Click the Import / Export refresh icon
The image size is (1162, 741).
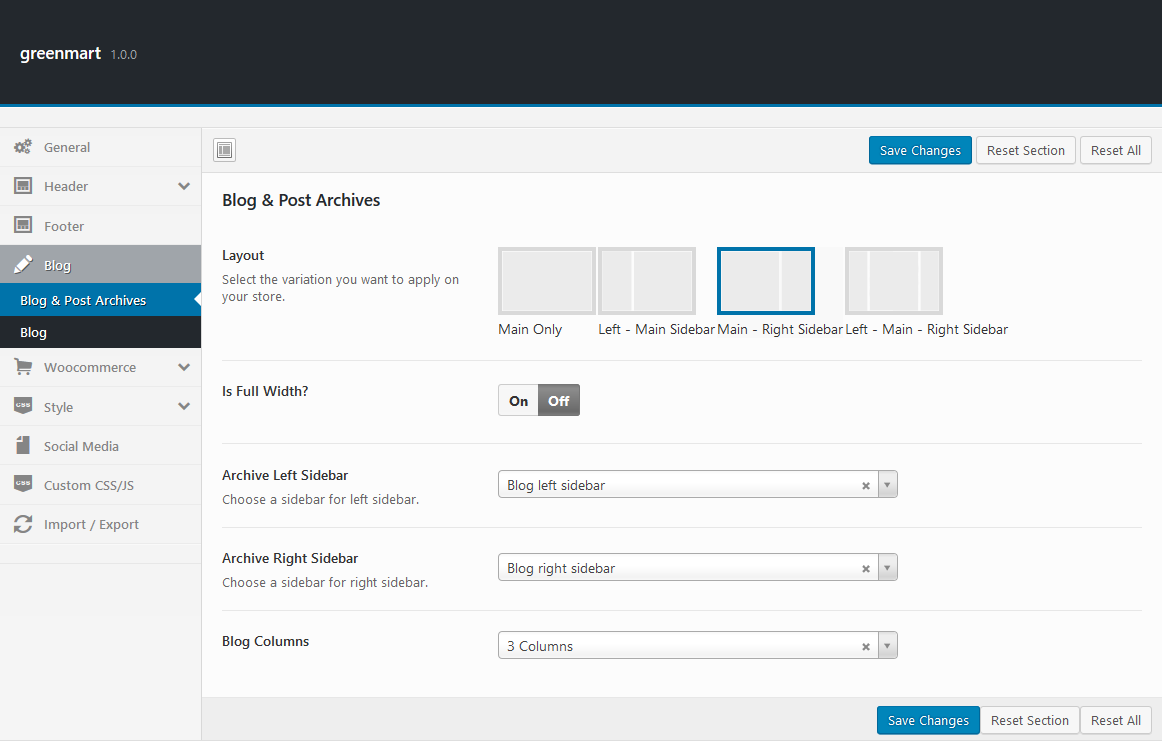[22, 524]
